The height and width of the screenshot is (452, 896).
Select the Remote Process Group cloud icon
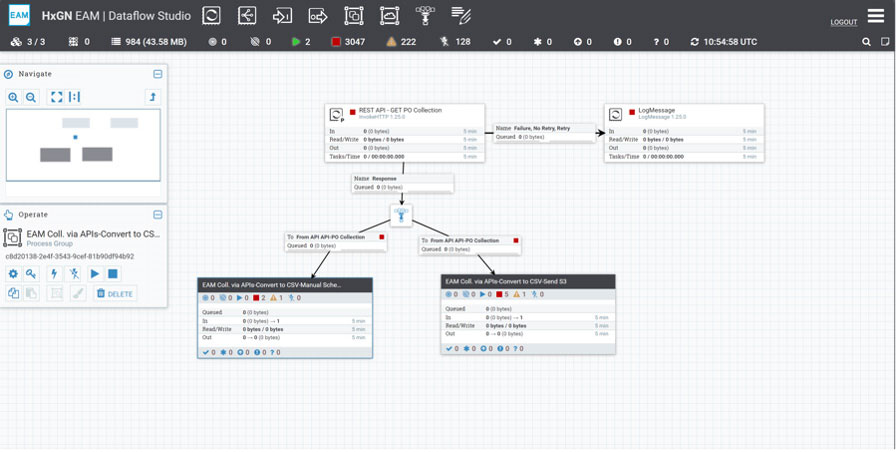(x=390, y=15)
